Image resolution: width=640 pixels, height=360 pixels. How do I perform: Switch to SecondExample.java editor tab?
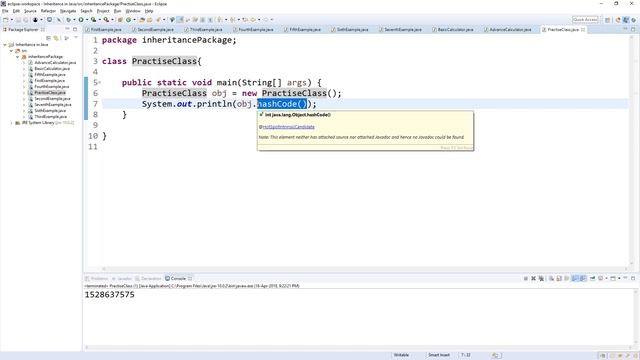(x=153, y=29)
